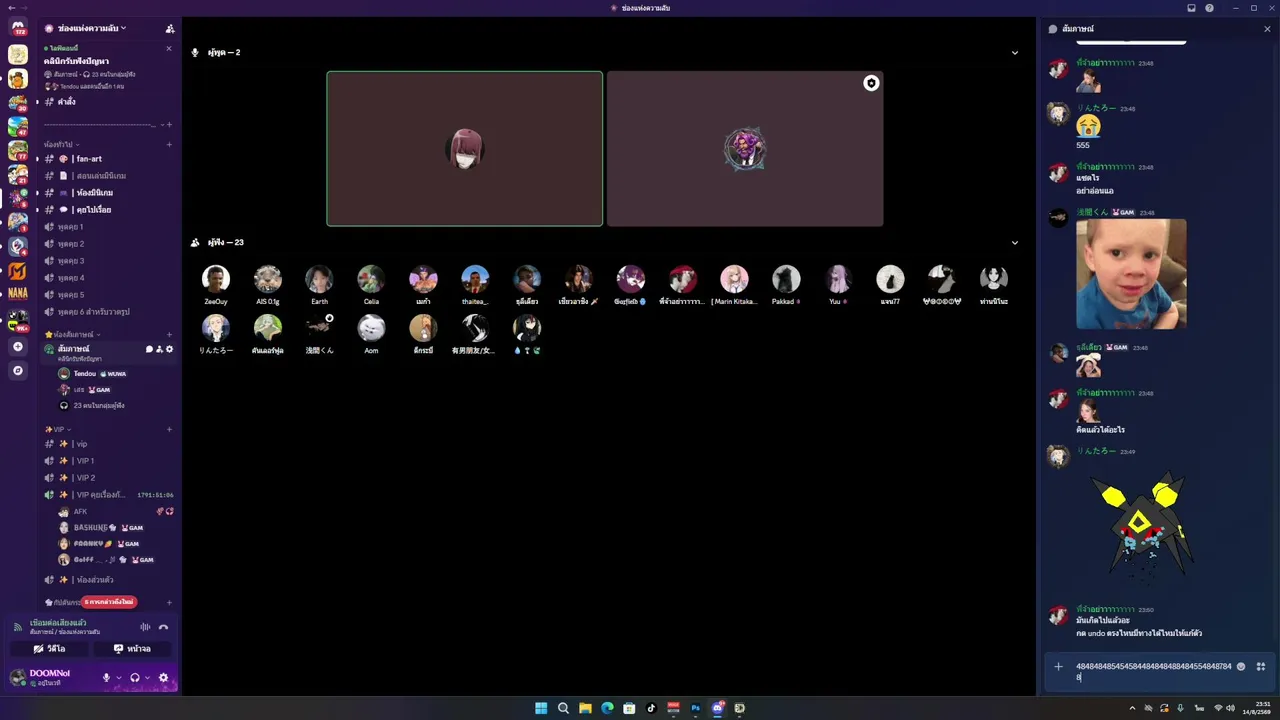This screenshot has width=1280, height=720.
Task: Open headphone output options arrow
Action: coord(147,677)
